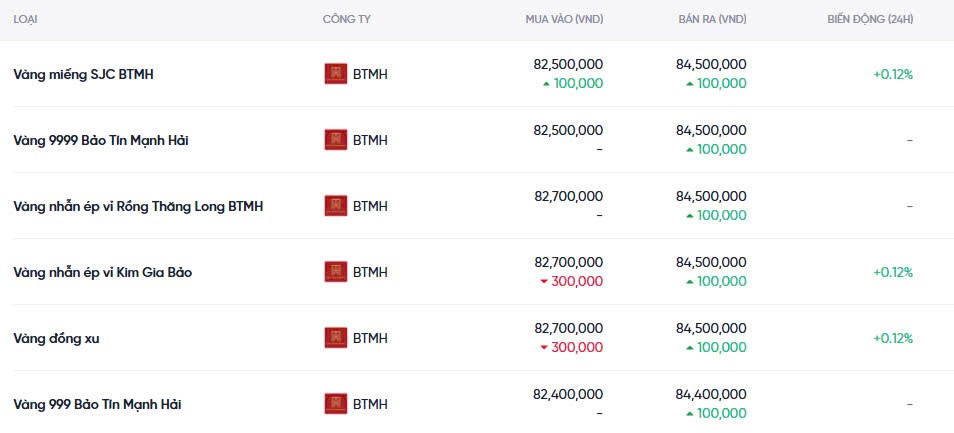This screenshot has width=954, height=433.
Task: Sort by BIẾN ĐỘNG (24H) column
Action: (870, 20)
